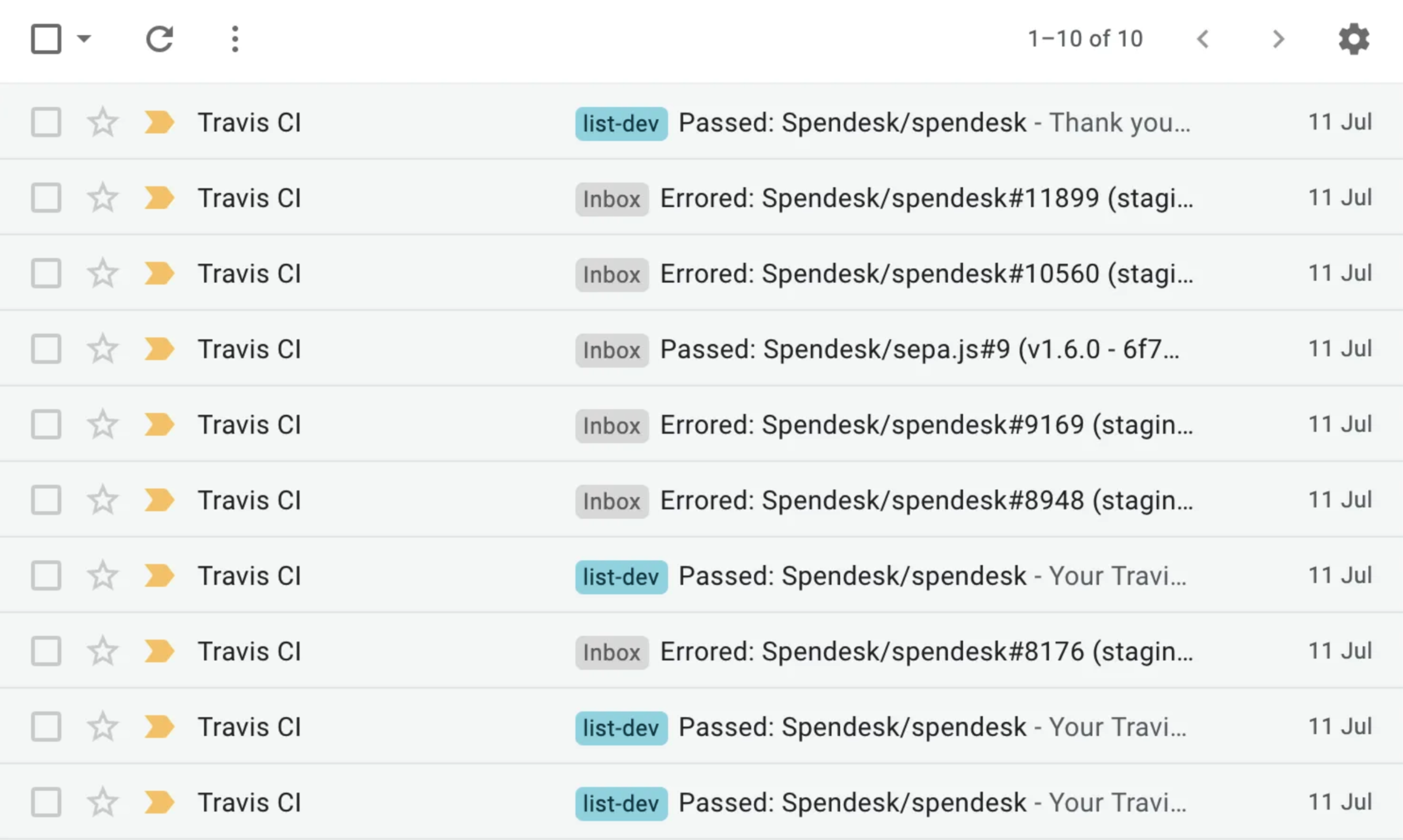Star the sepa.js#9 passed email
This screenshot has height=840, width=1403.
(102, 349)
